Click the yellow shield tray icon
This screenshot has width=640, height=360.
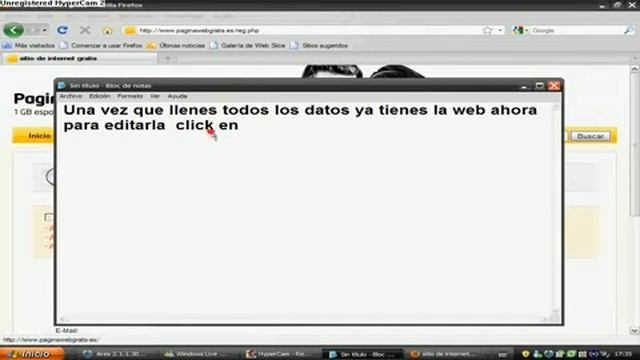click(526, 354)
